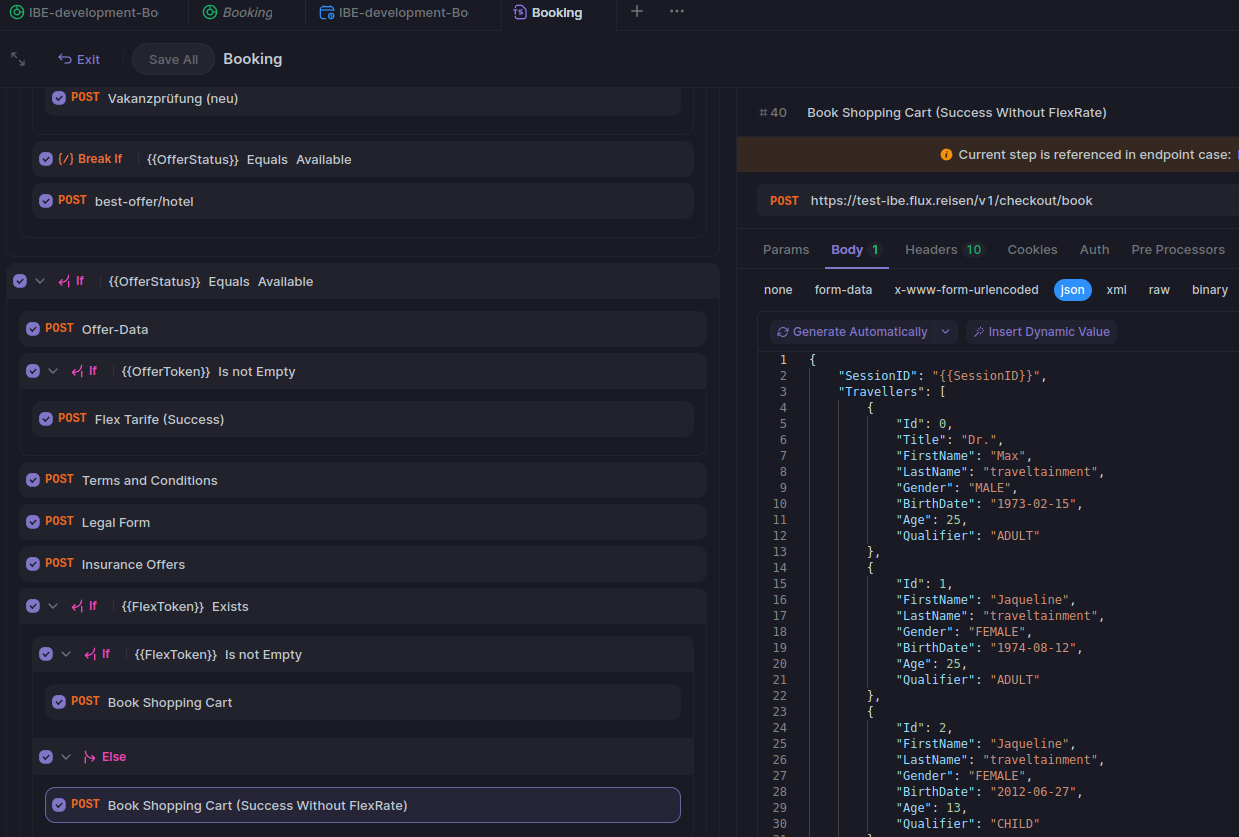Click the step title Book Shopping Cart (Success Without FlexRate)

point(956,113)
